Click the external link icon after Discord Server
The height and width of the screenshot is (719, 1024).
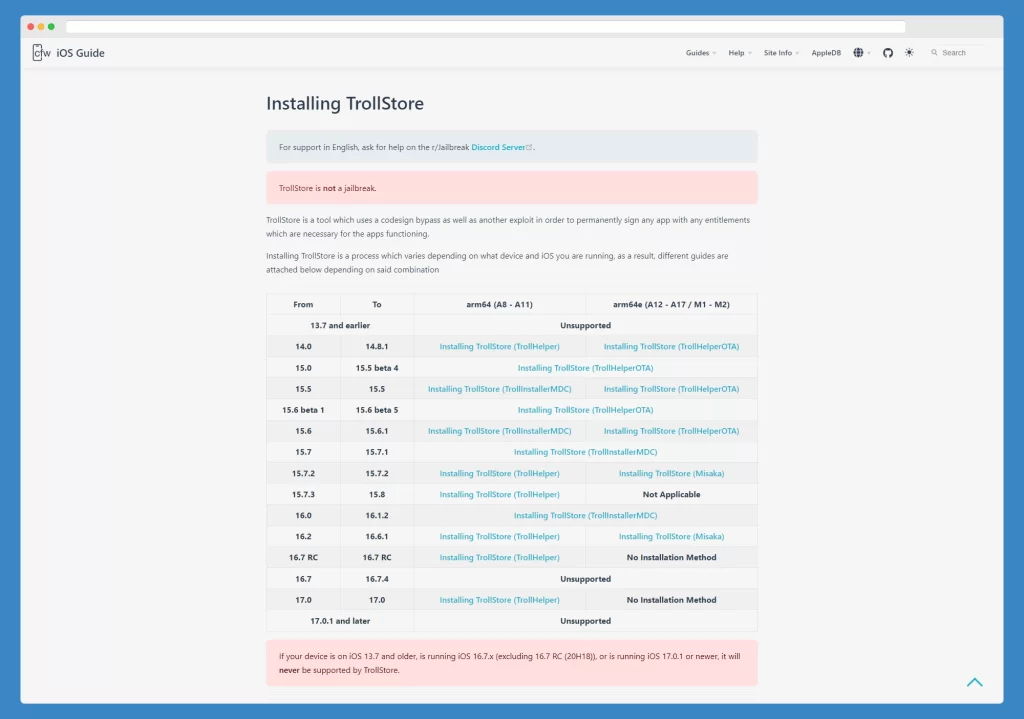(x=529, y=148)
